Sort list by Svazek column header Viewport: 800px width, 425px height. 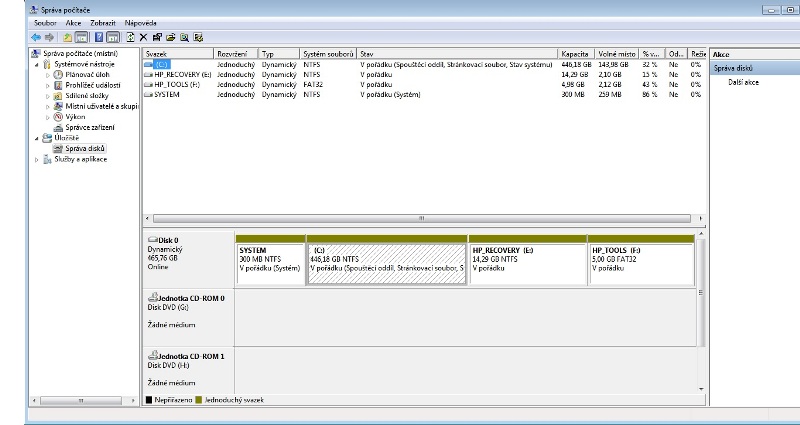[178, 54]
